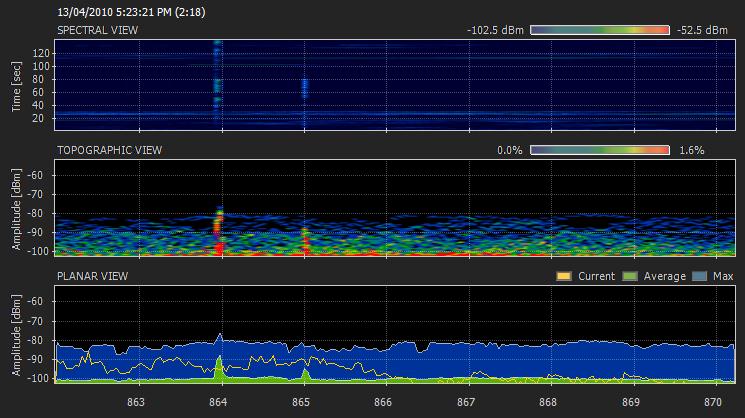Click the green Average legend swatch
The height and width of the screenshot is (418, 745).
pyautogui.click(x=630, y=276)
